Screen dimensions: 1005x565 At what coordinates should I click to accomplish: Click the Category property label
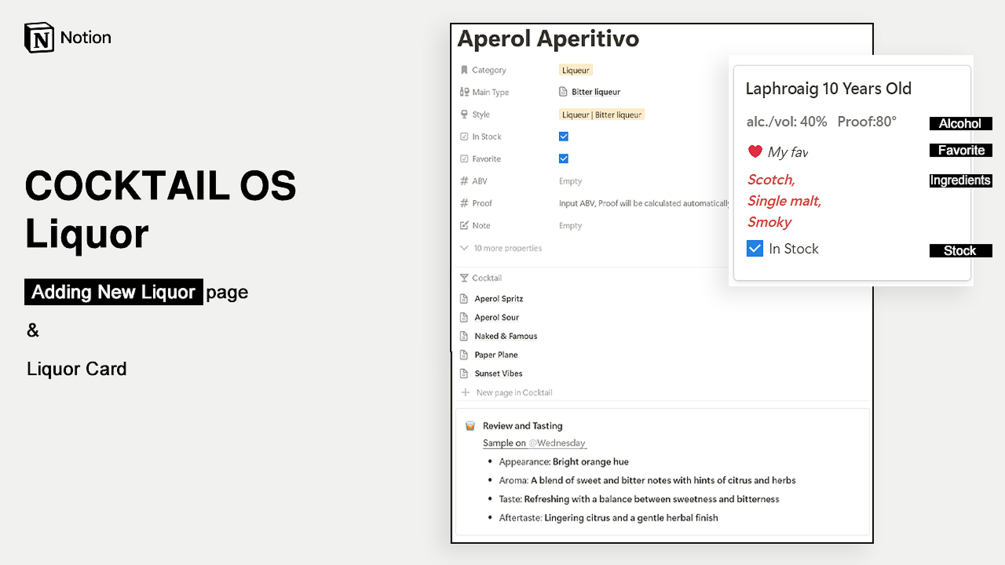489,70
